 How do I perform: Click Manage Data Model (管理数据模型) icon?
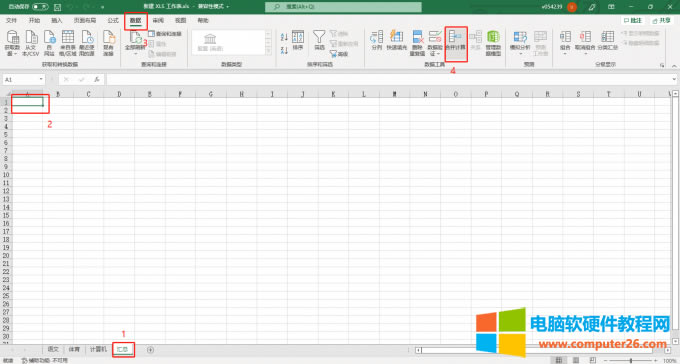[x=493, y=43]
